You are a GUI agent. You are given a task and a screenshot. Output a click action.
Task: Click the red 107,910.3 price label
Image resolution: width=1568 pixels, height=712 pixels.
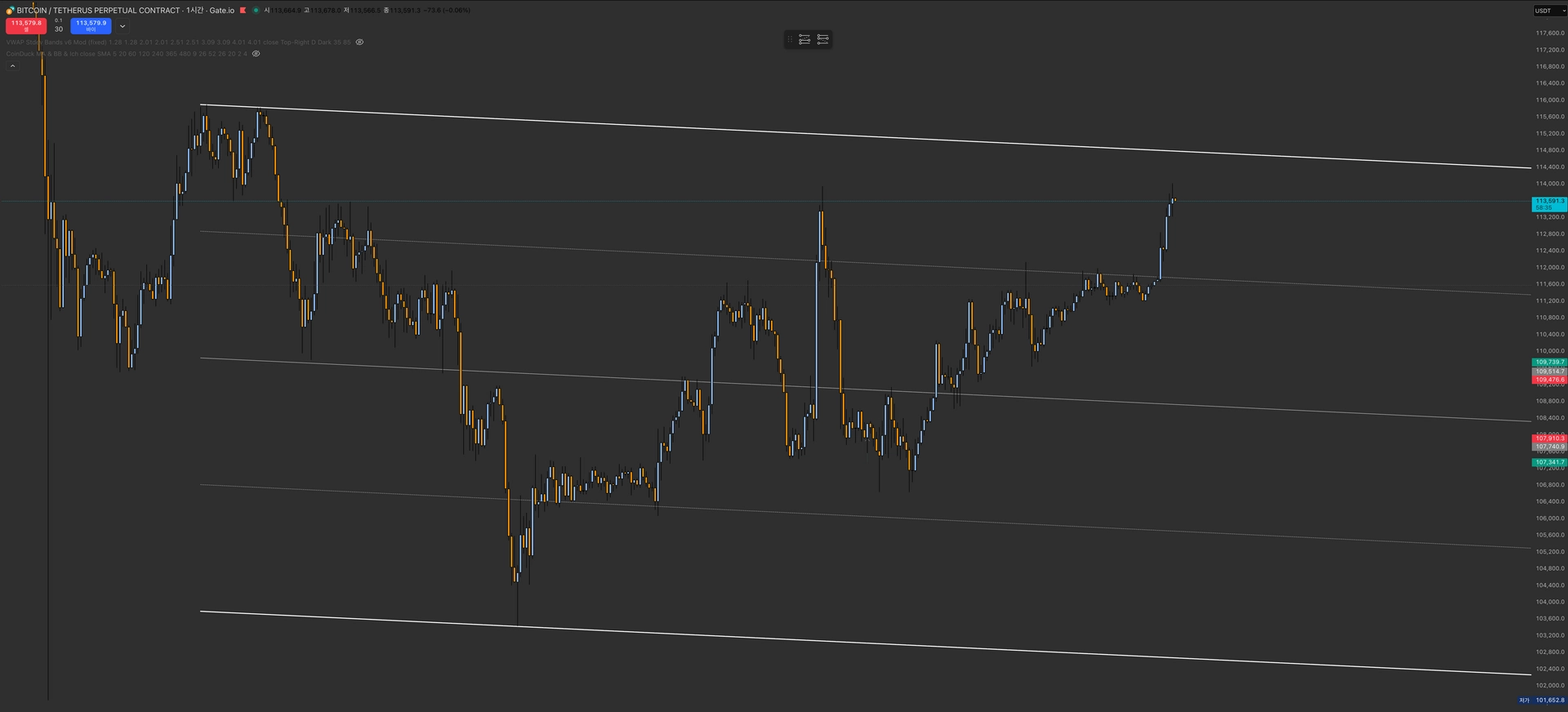tap(1548, 438)
